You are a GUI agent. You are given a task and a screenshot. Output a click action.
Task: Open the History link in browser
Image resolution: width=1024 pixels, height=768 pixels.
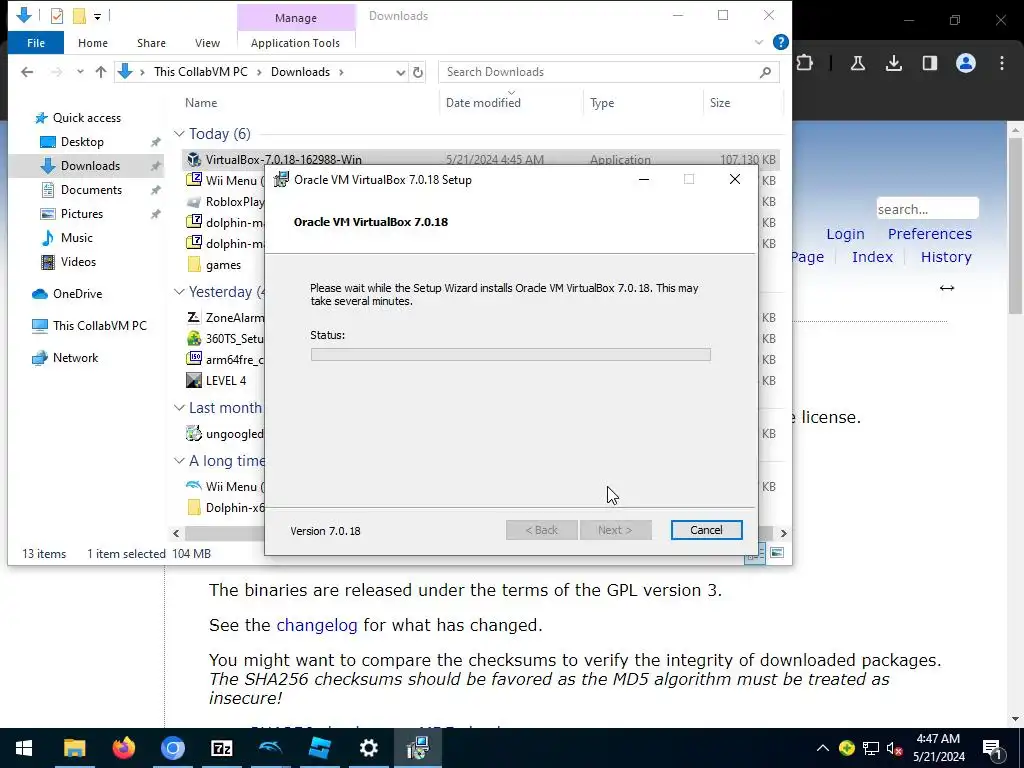[x=946, y=257]
